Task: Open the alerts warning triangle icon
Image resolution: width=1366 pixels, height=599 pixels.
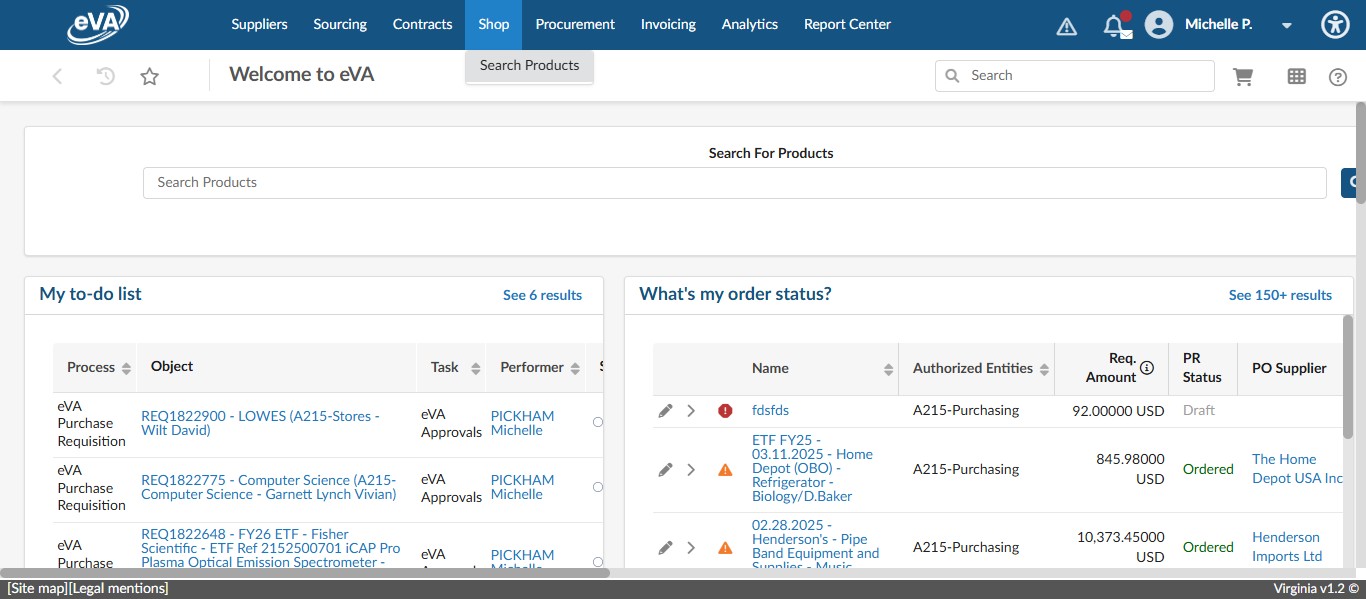Action: coord(1067,26)
